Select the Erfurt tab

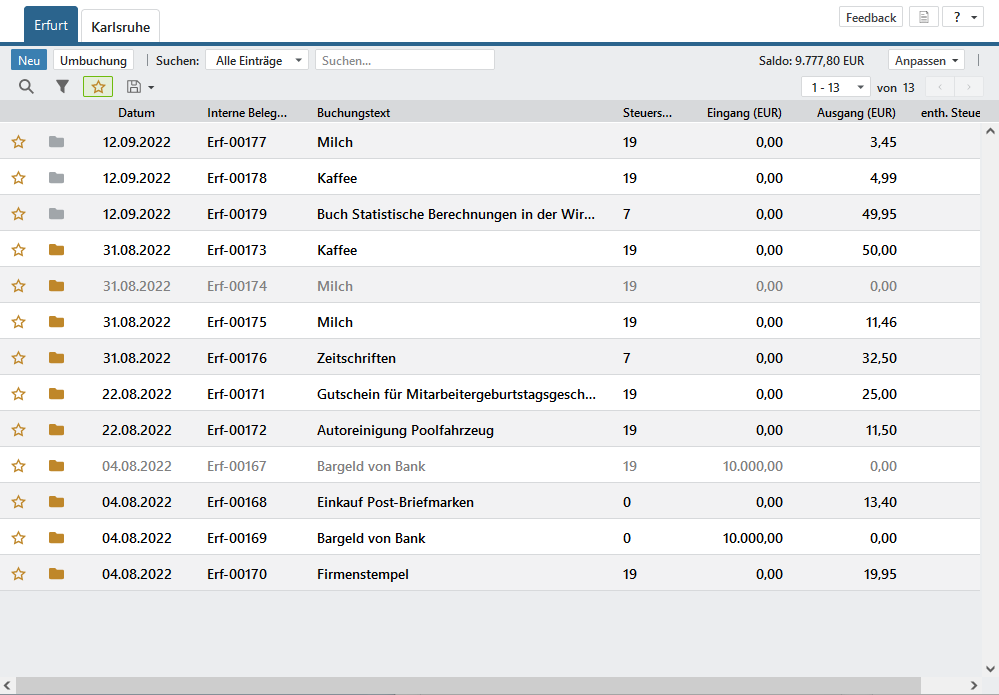[51, 25]
